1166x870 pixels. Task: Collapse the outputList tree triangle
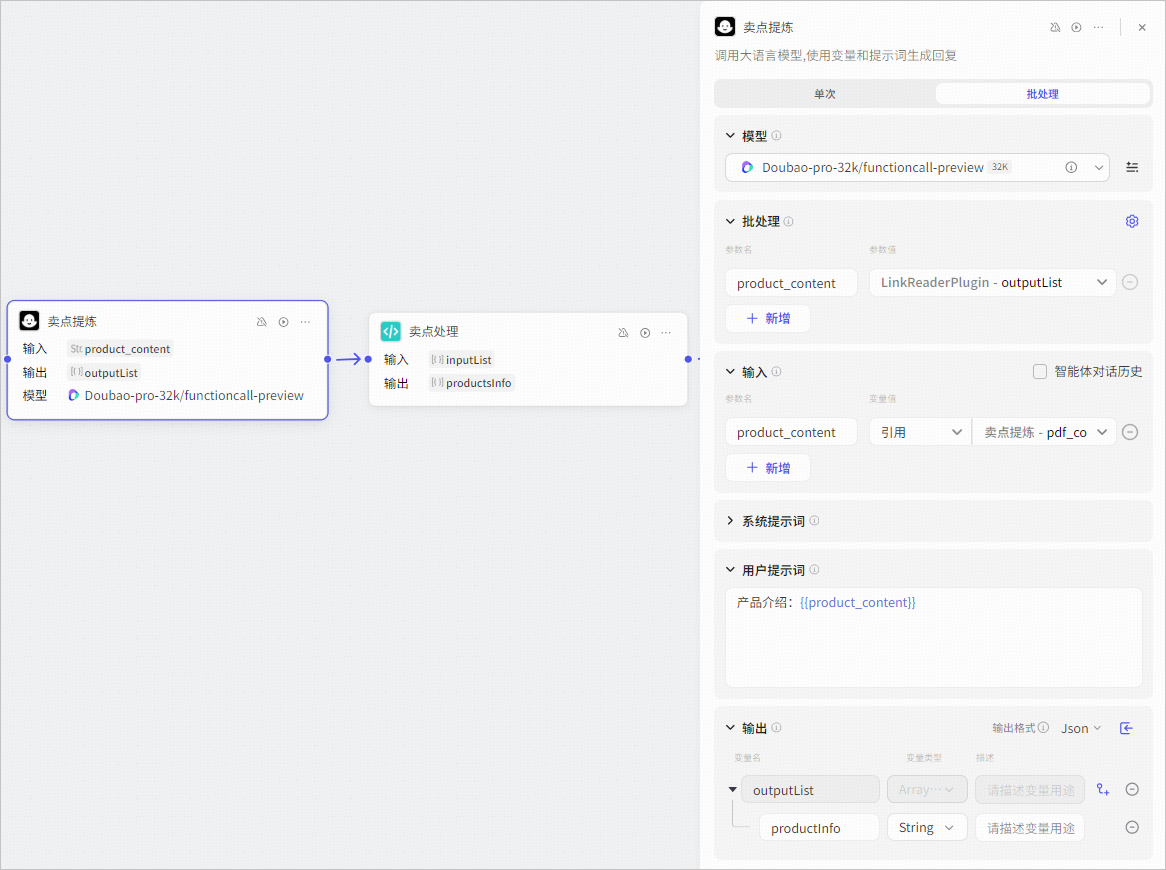click(732, 790)
